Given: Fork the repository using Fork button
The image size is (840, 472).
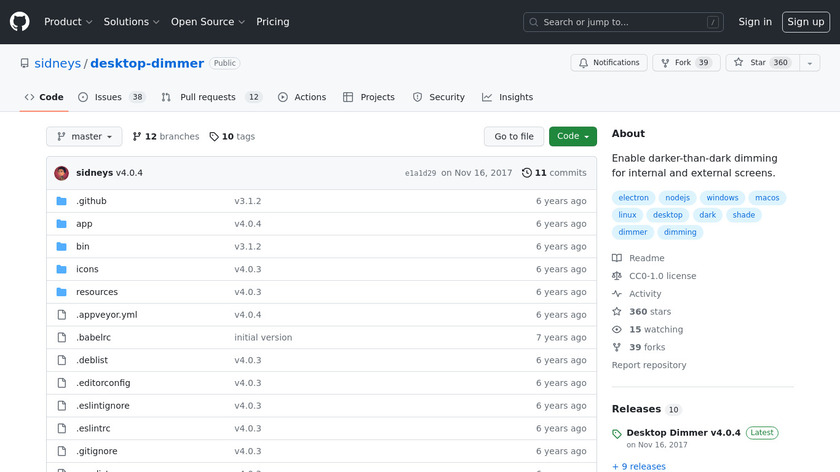Looking at the screenshot, I should 686,63.
